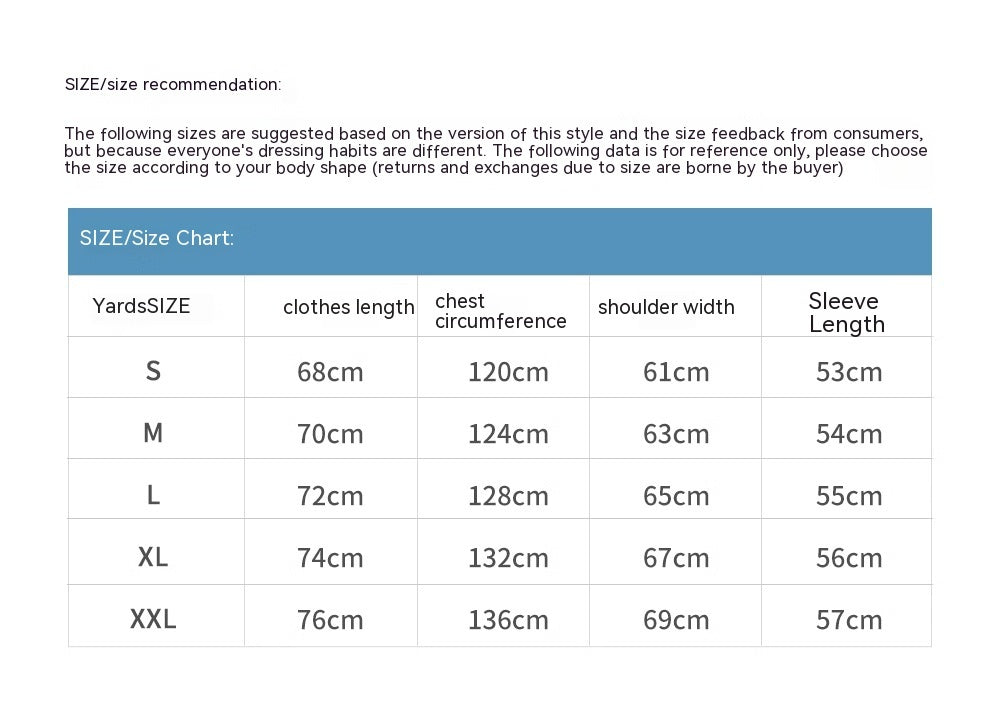Select the M size row label
The height and width of the screenshot is (708, 1000).
click(153, 433)
